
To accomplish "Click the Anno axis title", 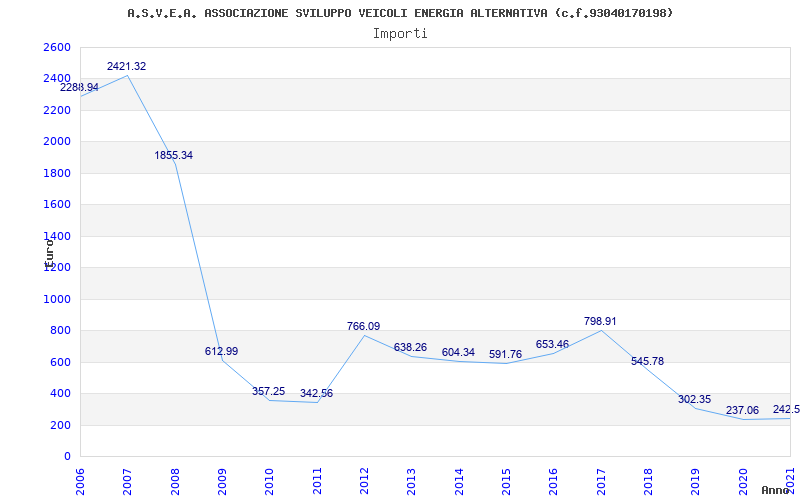I will coord(776,490).
